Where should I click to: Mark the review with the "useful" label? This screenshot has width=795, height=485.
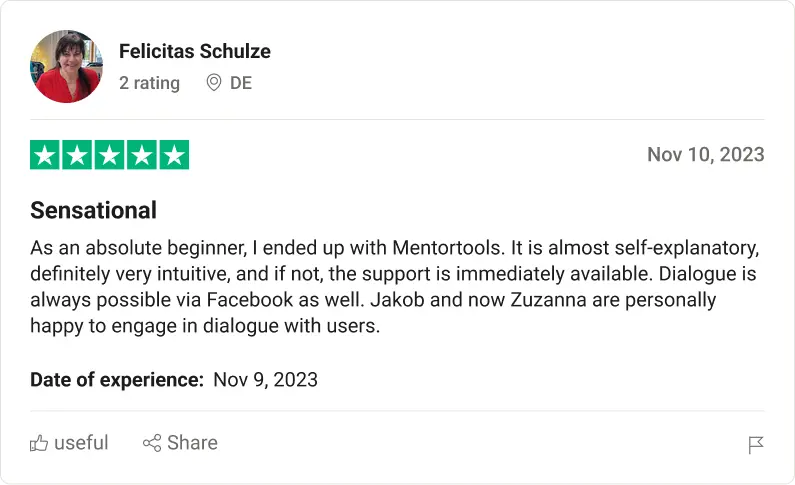81,443
